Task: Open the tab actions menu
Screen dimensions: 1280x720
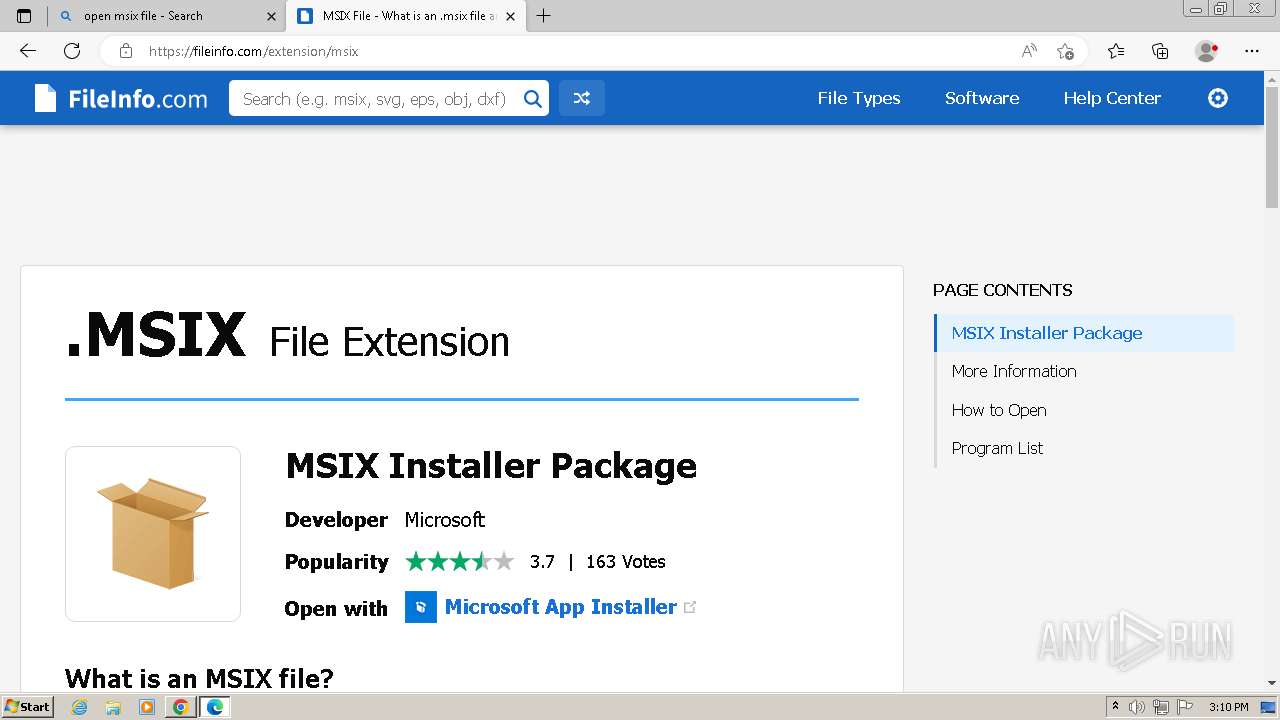Action: (x=24, y=16)
